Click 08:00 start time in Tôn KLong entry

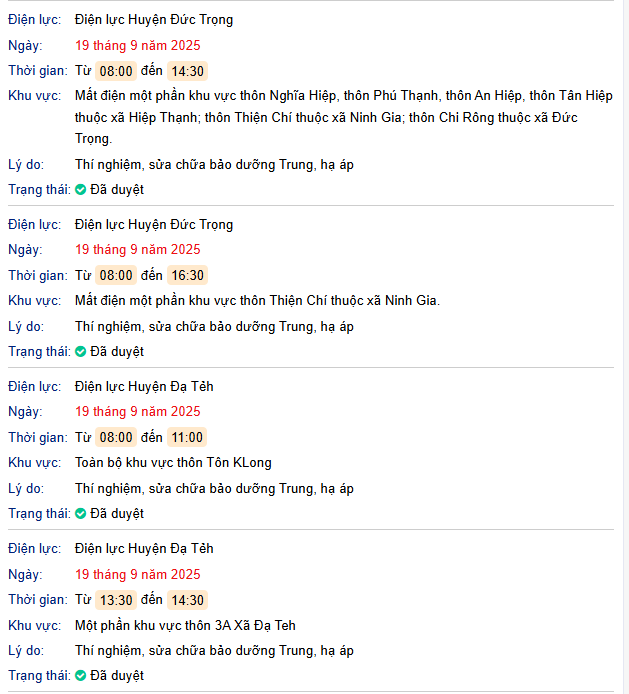[x=116, y=437]
